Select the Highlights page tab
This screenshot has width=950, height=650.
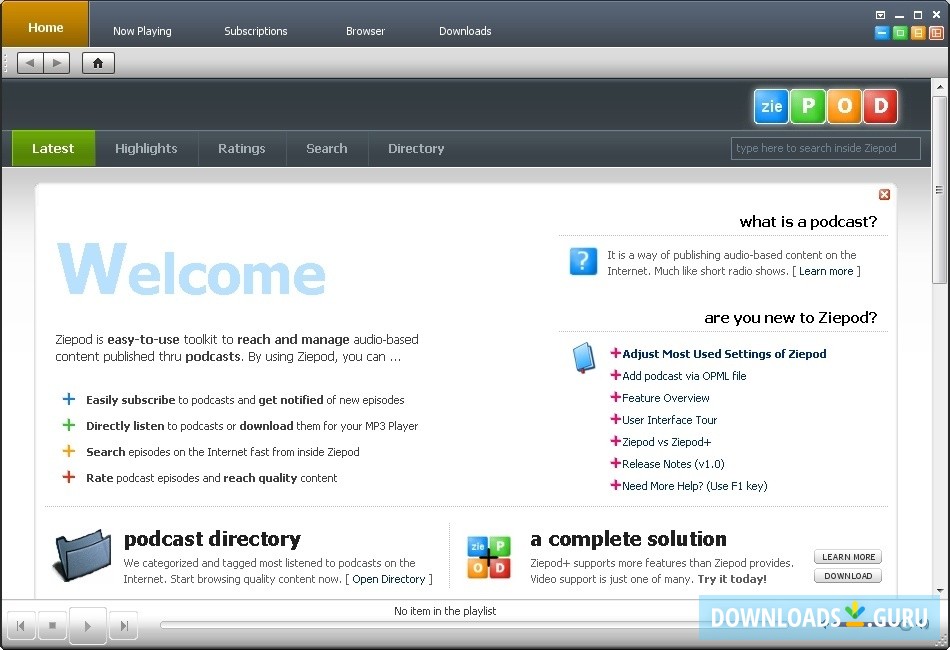pos(147,148)
